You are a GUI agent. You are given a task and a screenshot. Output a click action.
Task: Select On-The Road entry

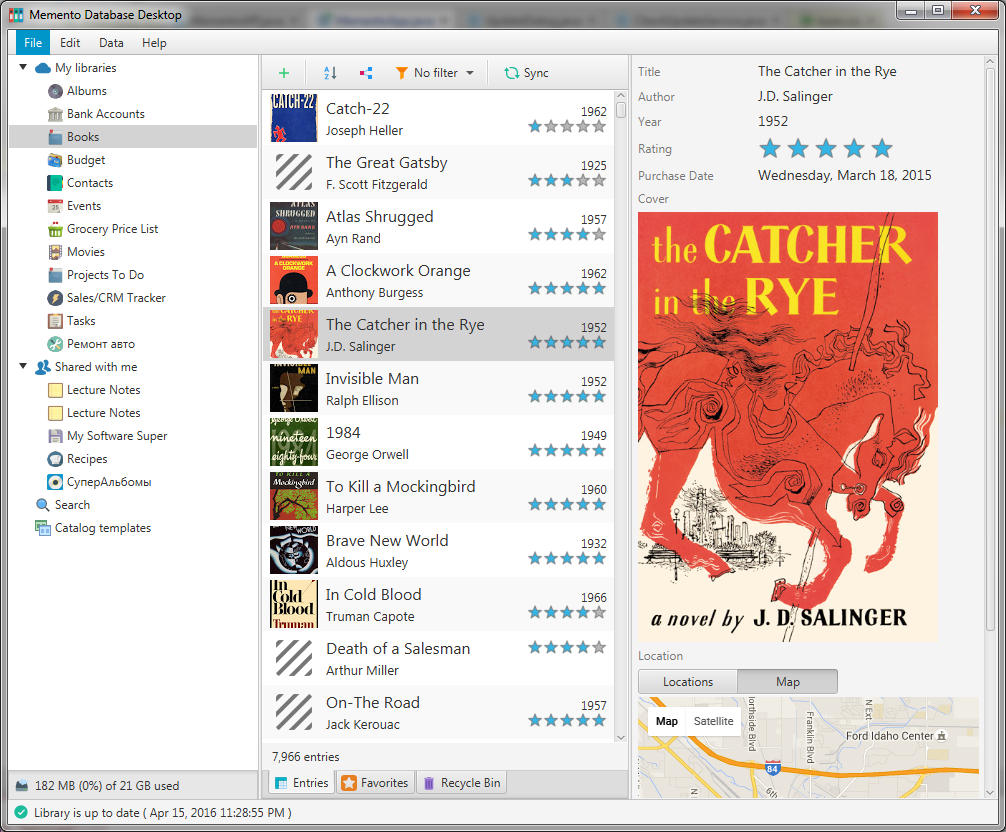tap(438, 712)
